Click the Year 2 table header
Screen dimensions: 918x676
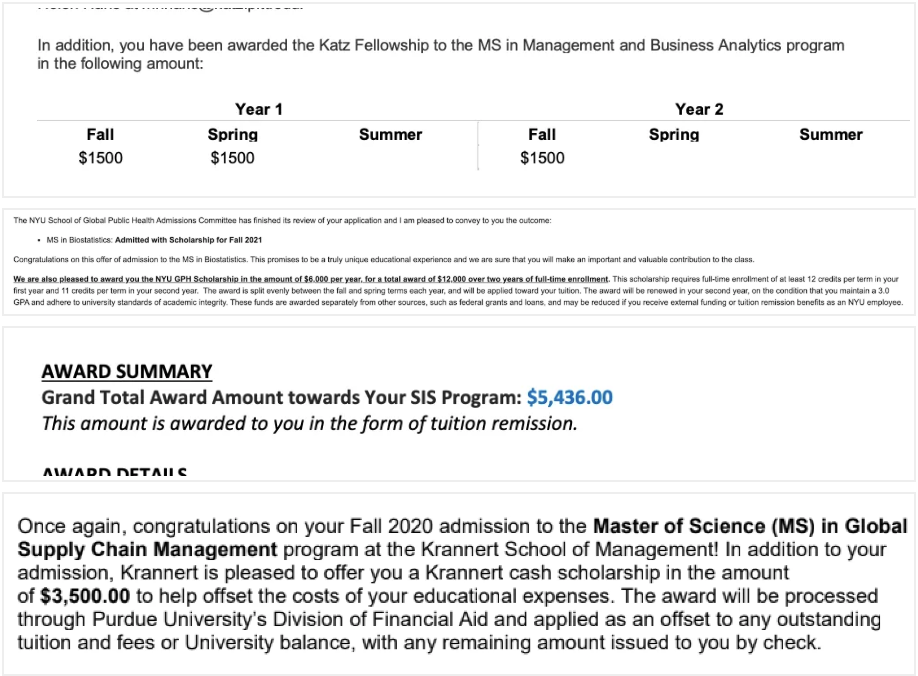tap(699, 109)
